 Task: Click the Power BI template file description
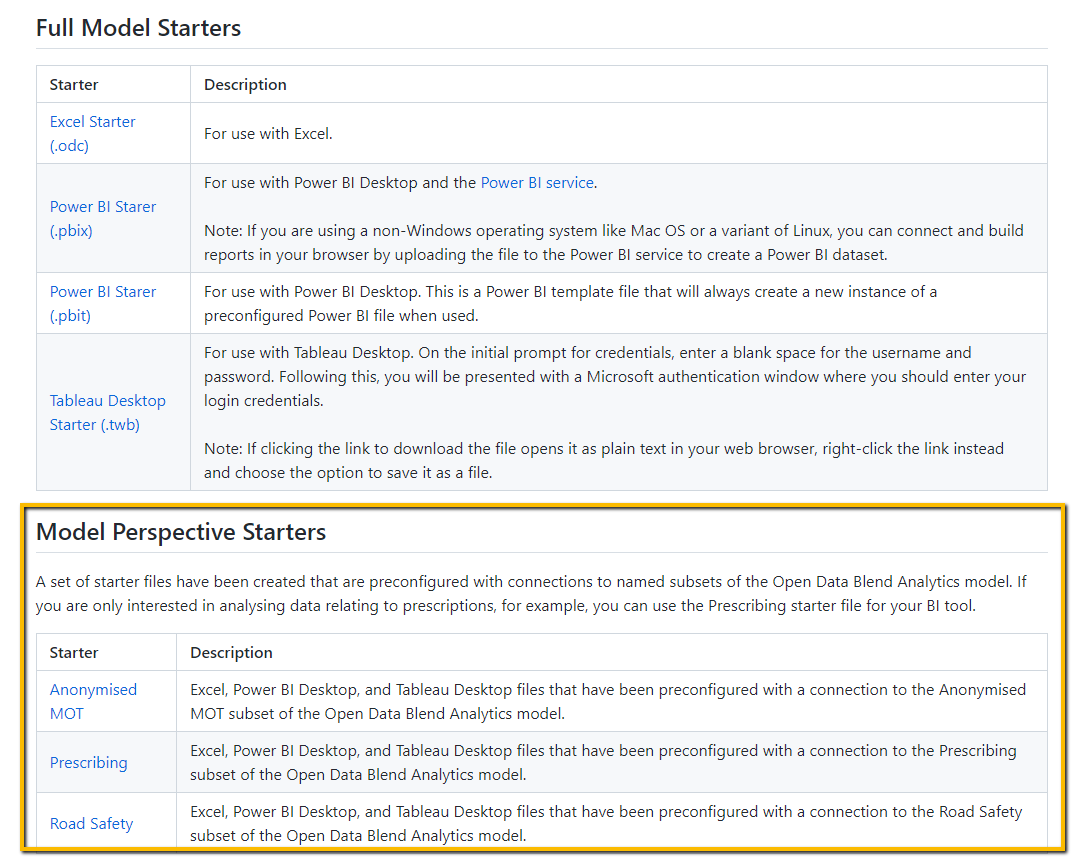coord(570,304)
